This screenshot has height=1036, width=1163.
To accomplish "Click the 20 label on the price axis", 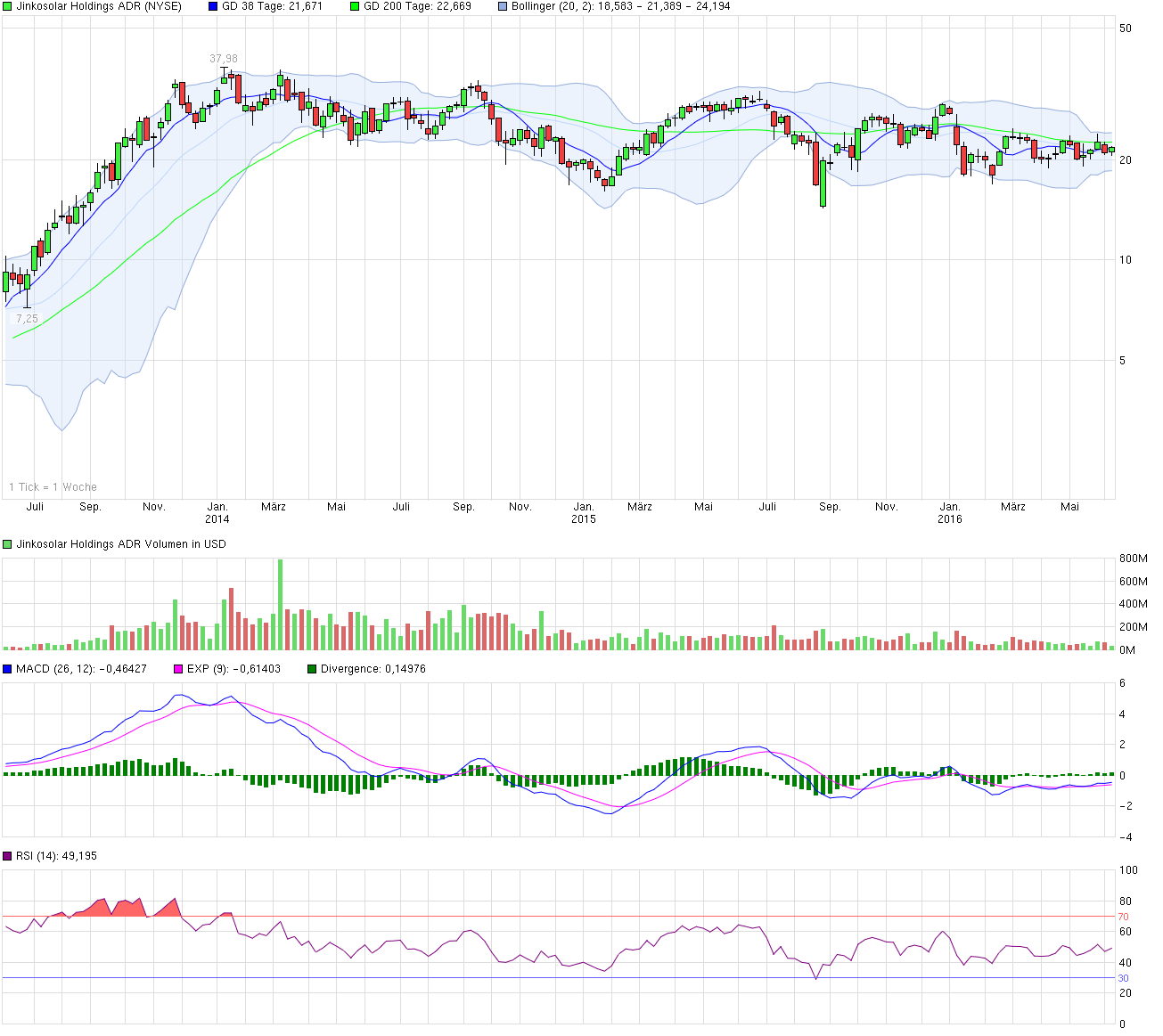I will click(1126, 160).
